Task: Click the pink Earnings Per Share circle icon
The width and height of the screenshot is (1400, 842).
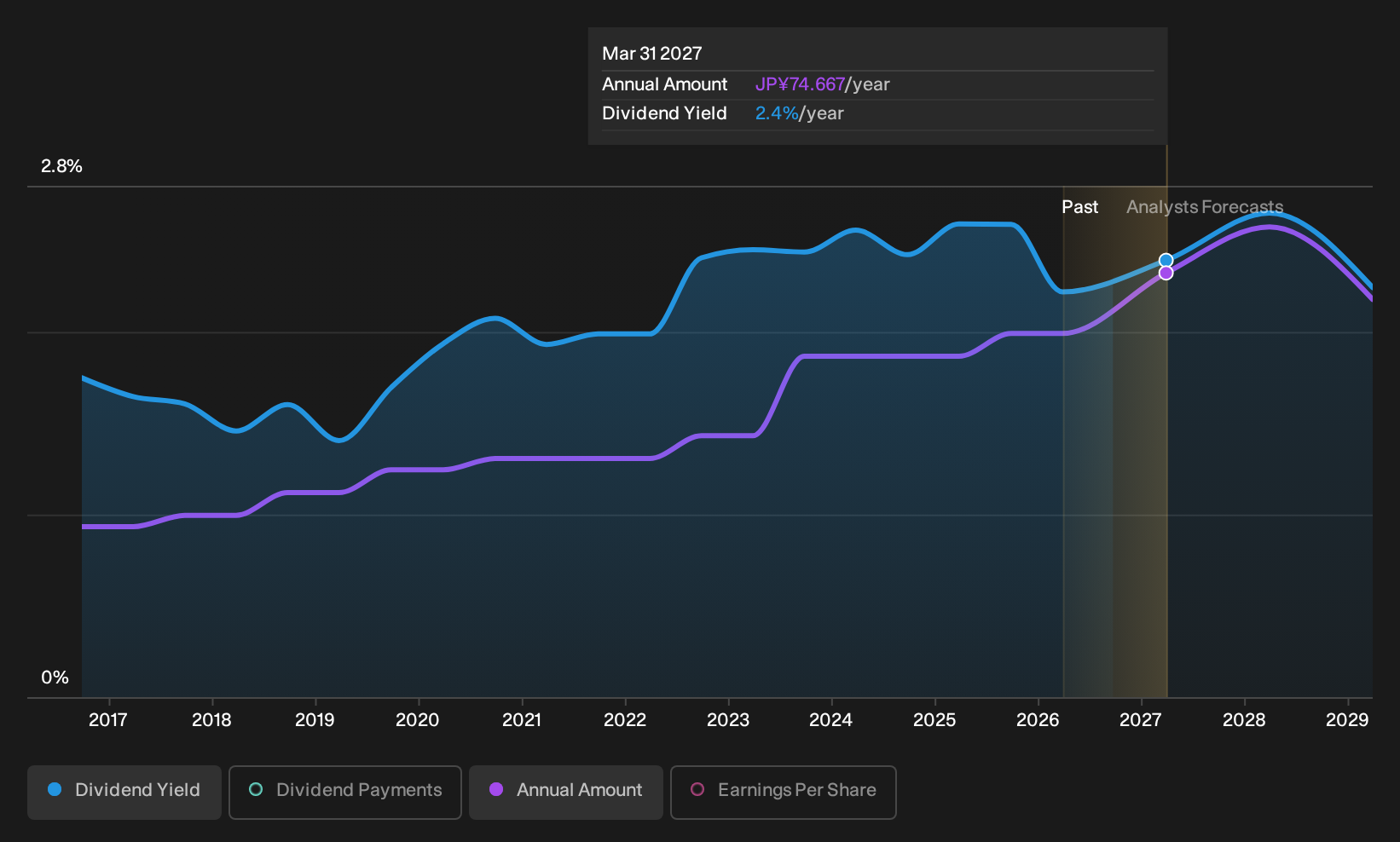Action: [697, 790]
